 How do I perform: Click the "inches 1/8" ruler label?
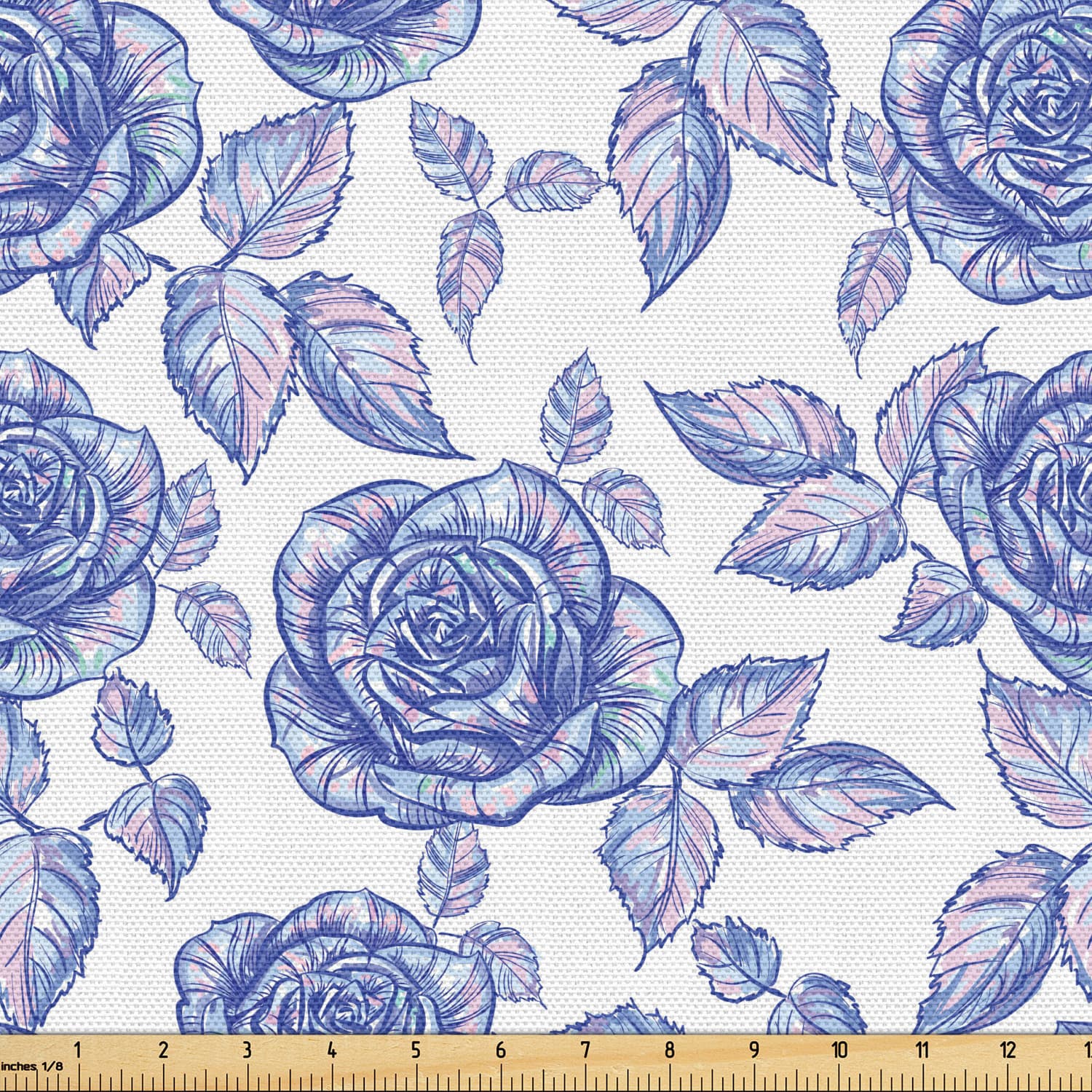pos(31,1066)
